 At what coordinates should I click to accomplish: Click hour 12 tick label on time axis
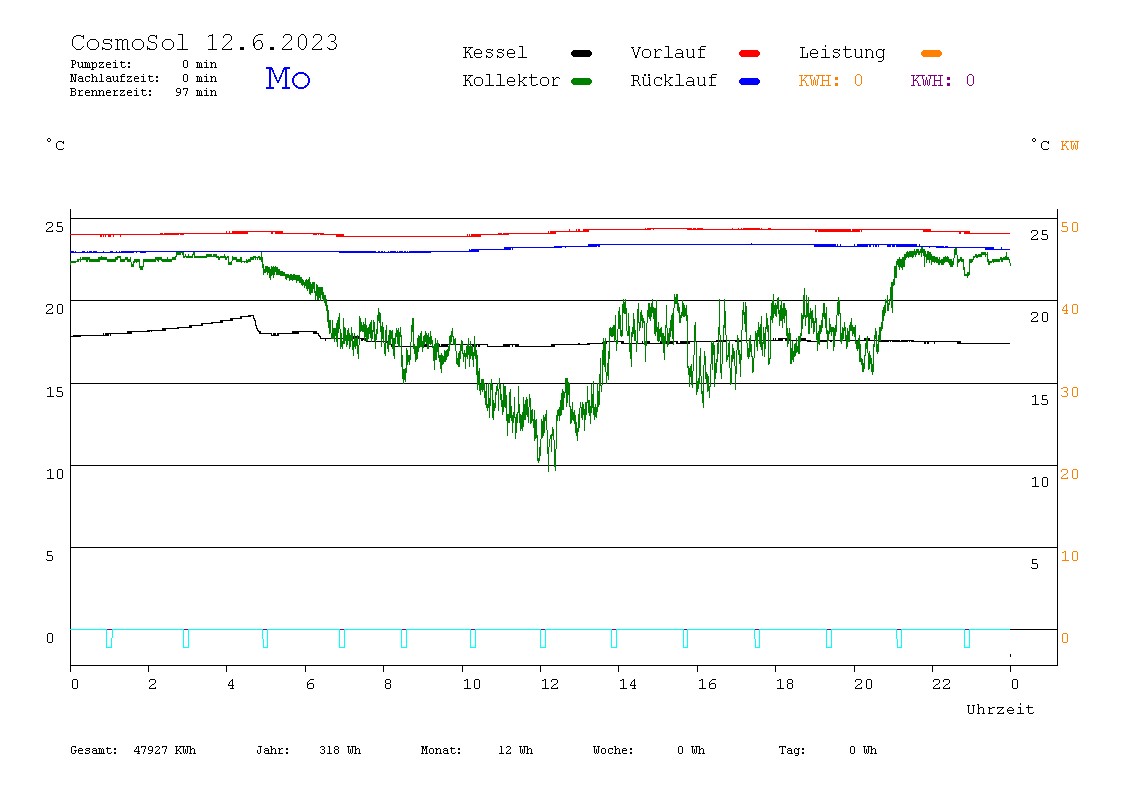[x=550, y=684]
